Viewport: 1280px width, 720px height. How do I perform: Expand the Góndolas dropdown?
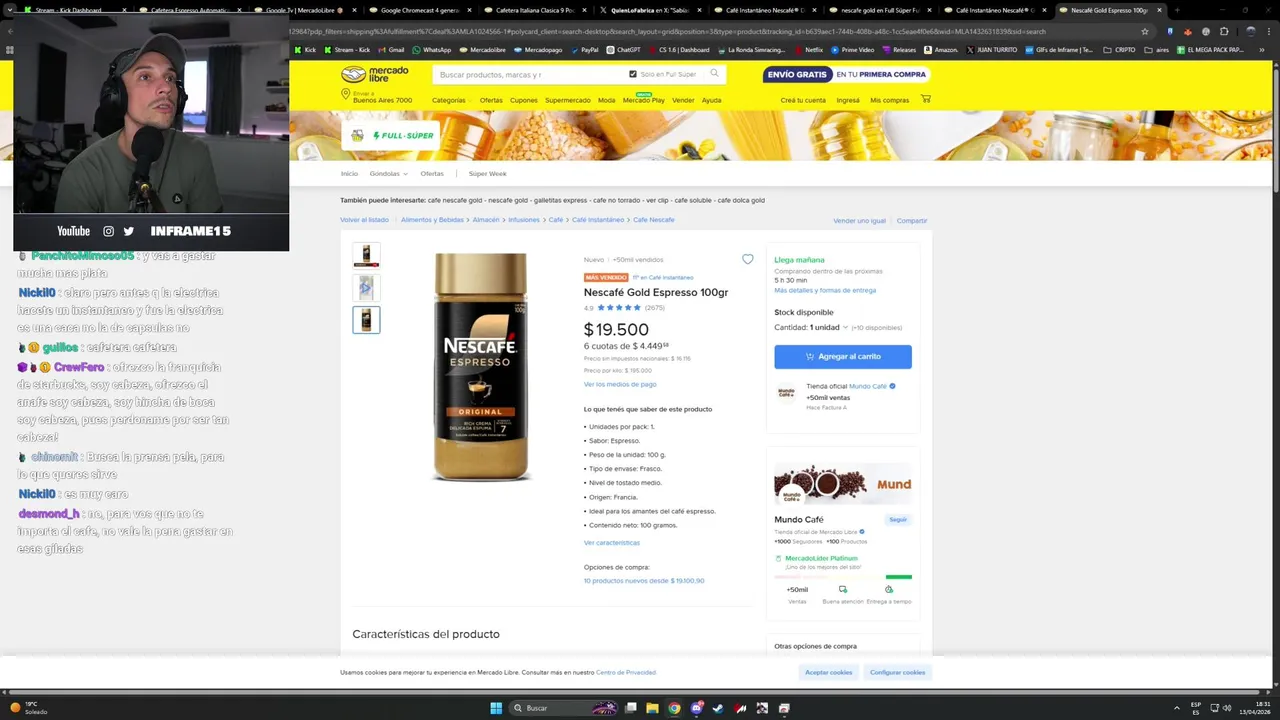[x=388, y=173]
